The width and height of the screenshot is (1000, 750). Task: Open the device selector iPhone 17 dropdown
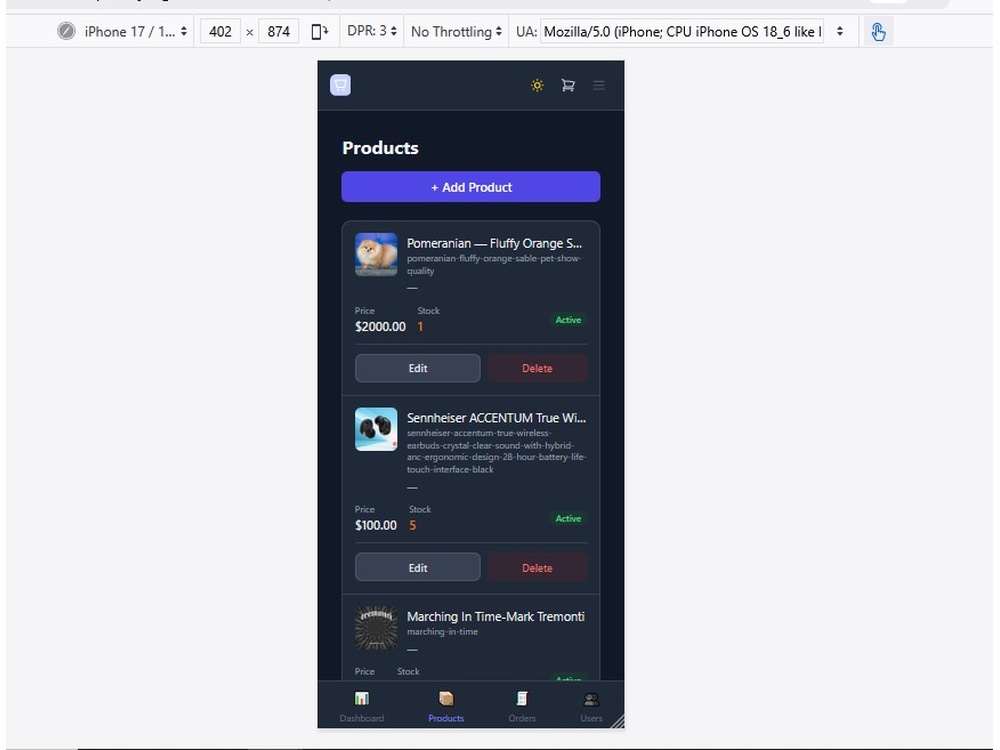tap(136, 31)
